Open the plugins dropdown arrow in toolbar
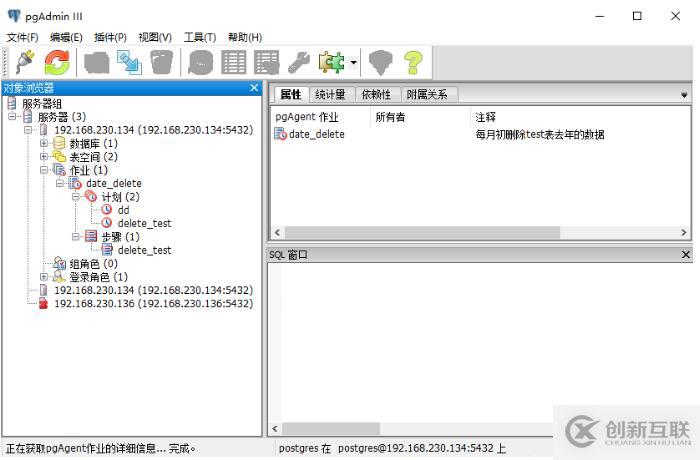Image resolution: width=700 pixels, height=460 pixels. pyautogui.click(x=354, y=62)
